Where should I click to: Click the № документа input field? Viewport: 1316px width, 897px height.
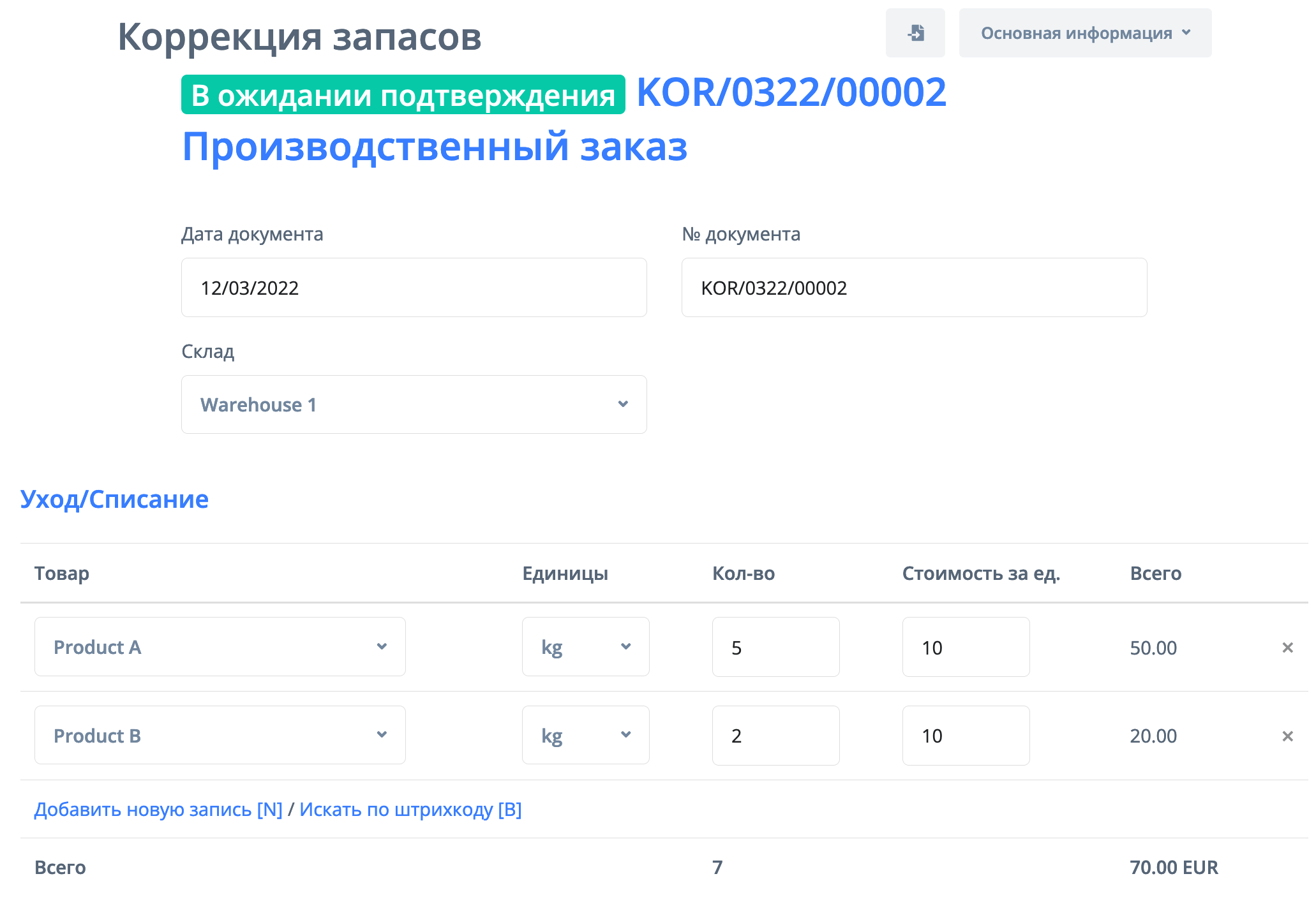click(x=914, y=288)
